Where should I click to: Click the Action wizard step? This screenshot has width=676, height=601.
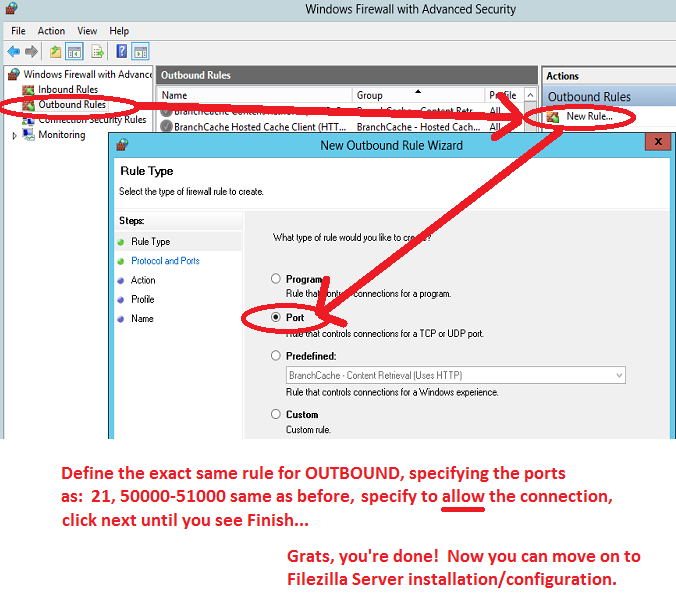point(143,280)
